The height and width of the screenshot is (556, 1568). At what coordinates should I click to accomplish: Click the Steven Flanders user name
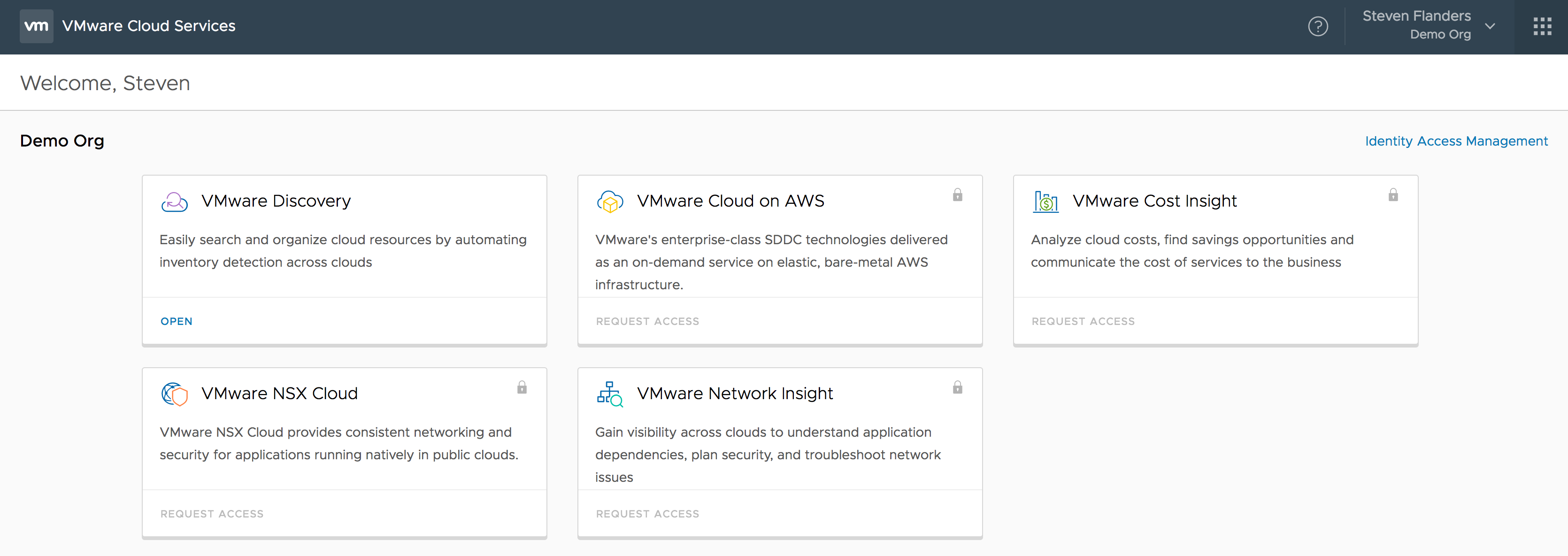click(x=1416, y=16)
